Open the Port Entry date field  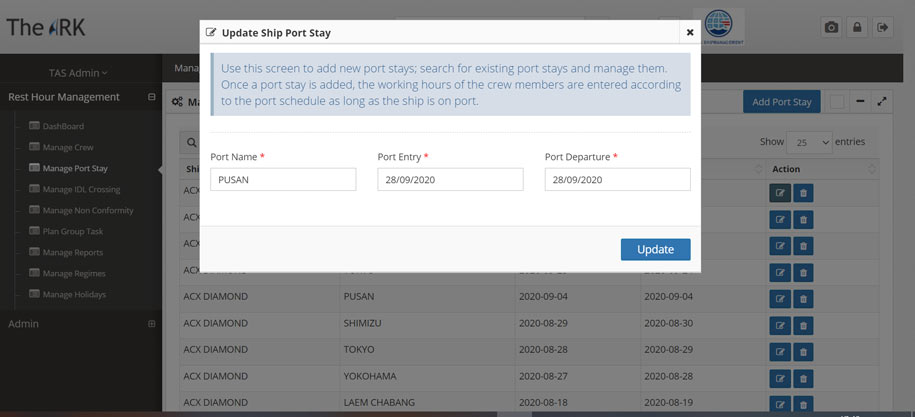pyautogui.click(x=450, y=180)
